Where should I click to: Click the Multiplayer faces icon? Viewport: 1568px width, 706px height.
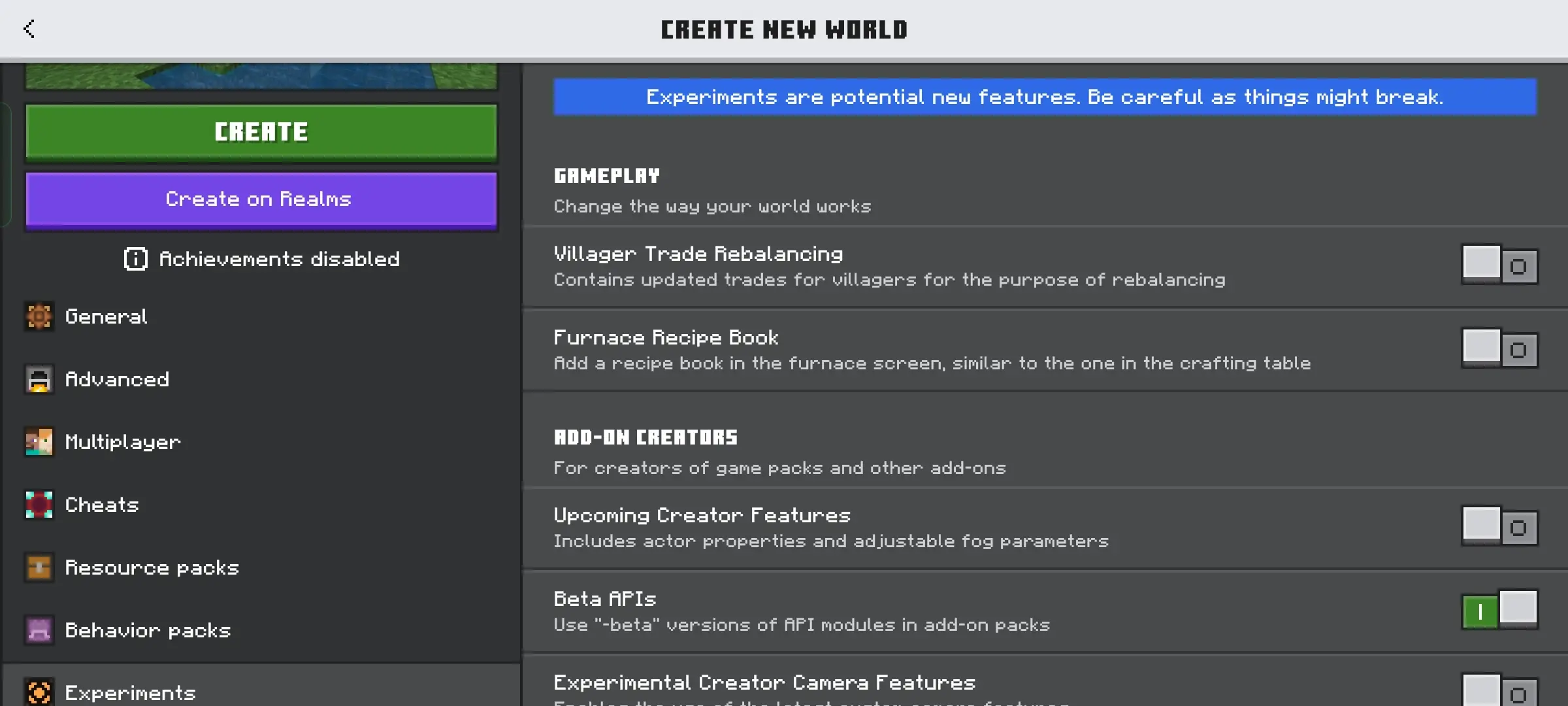pyautogui.click(x=39, y=442)
